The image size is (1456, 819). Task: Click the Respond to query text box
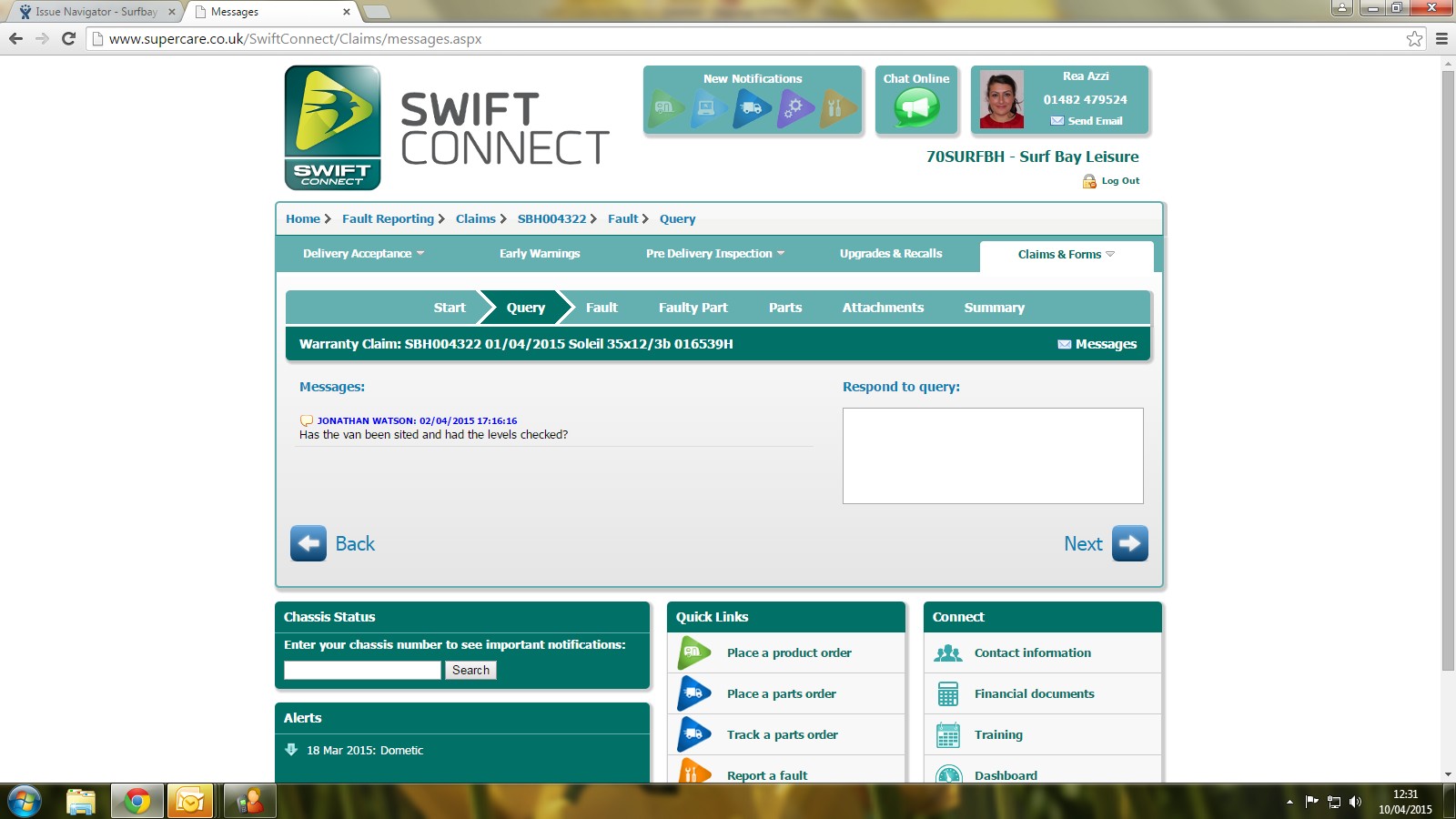(993, 456)
